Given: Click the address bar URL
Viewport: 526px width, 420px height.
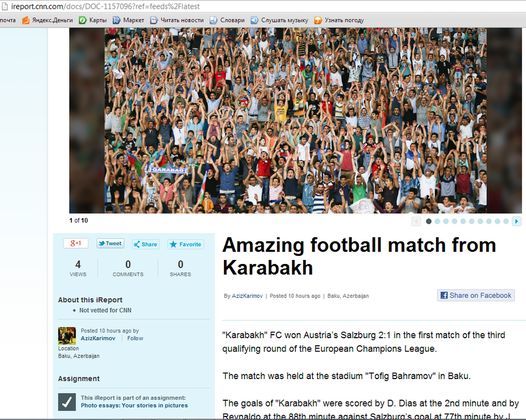Looking at the screenshot, I should pyautogui.click(x=105, y=6).
